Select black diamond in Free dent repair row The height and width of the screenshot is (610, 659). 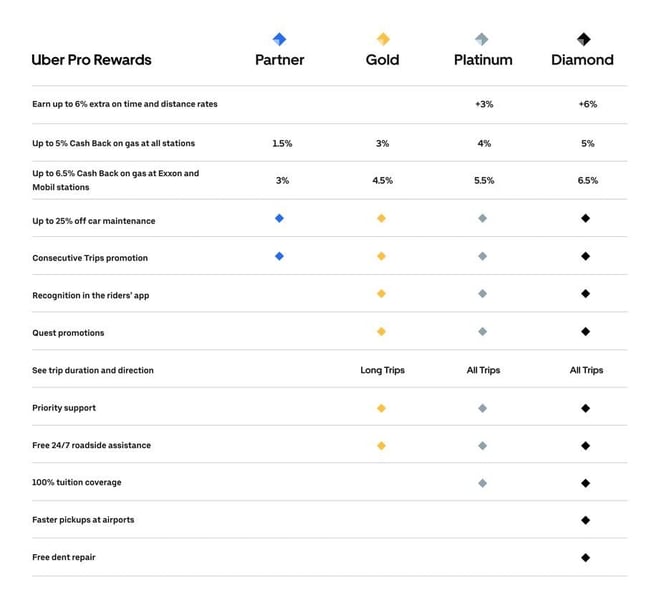coord(585,558)
